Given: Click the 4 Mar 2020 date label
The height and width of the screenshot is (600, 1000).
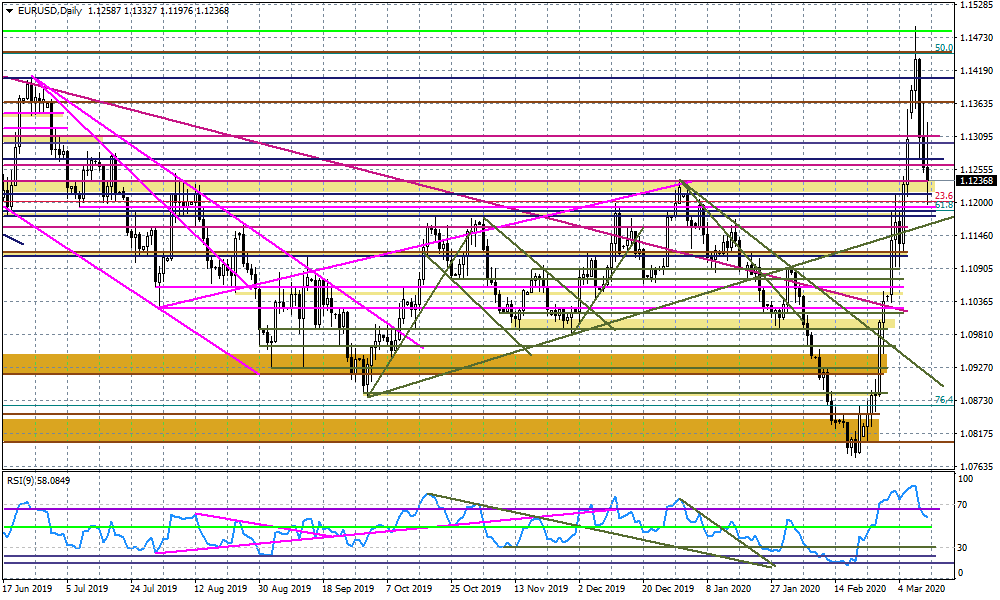Looking at the screenshot, I should (x=921, y=589).
